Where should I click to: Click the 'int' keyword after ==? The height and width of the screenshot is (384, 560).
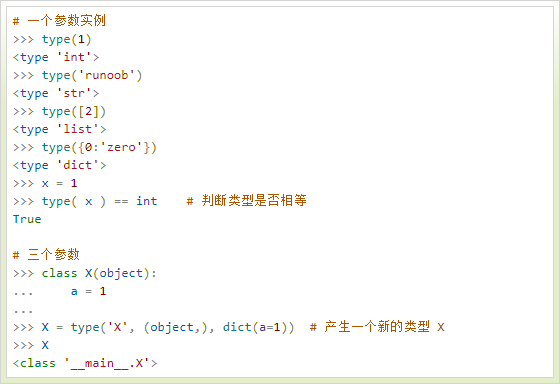point(146,201)
